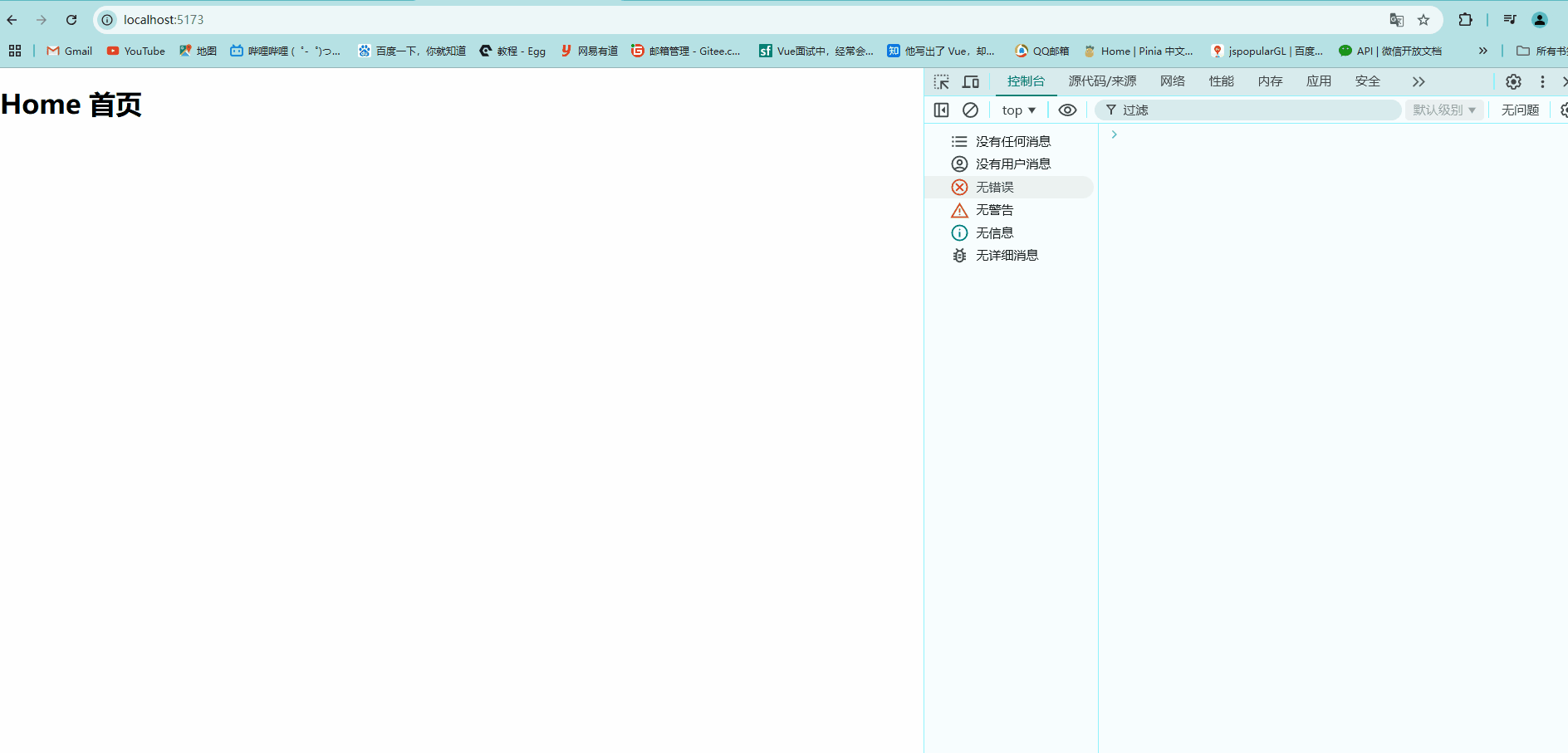The height and width of the screenshot is (753, 1568).
Task: Open the 他写出了 Vue bookmark
Action: tap(941, 51)
